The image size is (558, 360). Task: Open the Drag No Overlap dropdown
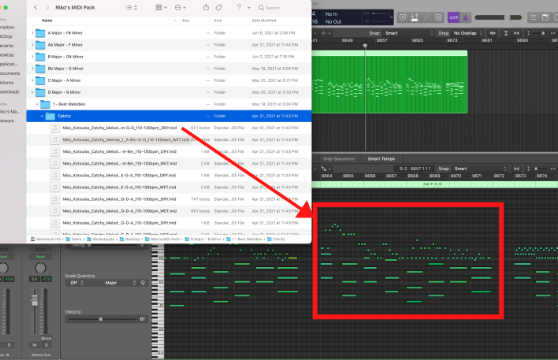click(x=468, y=33)
